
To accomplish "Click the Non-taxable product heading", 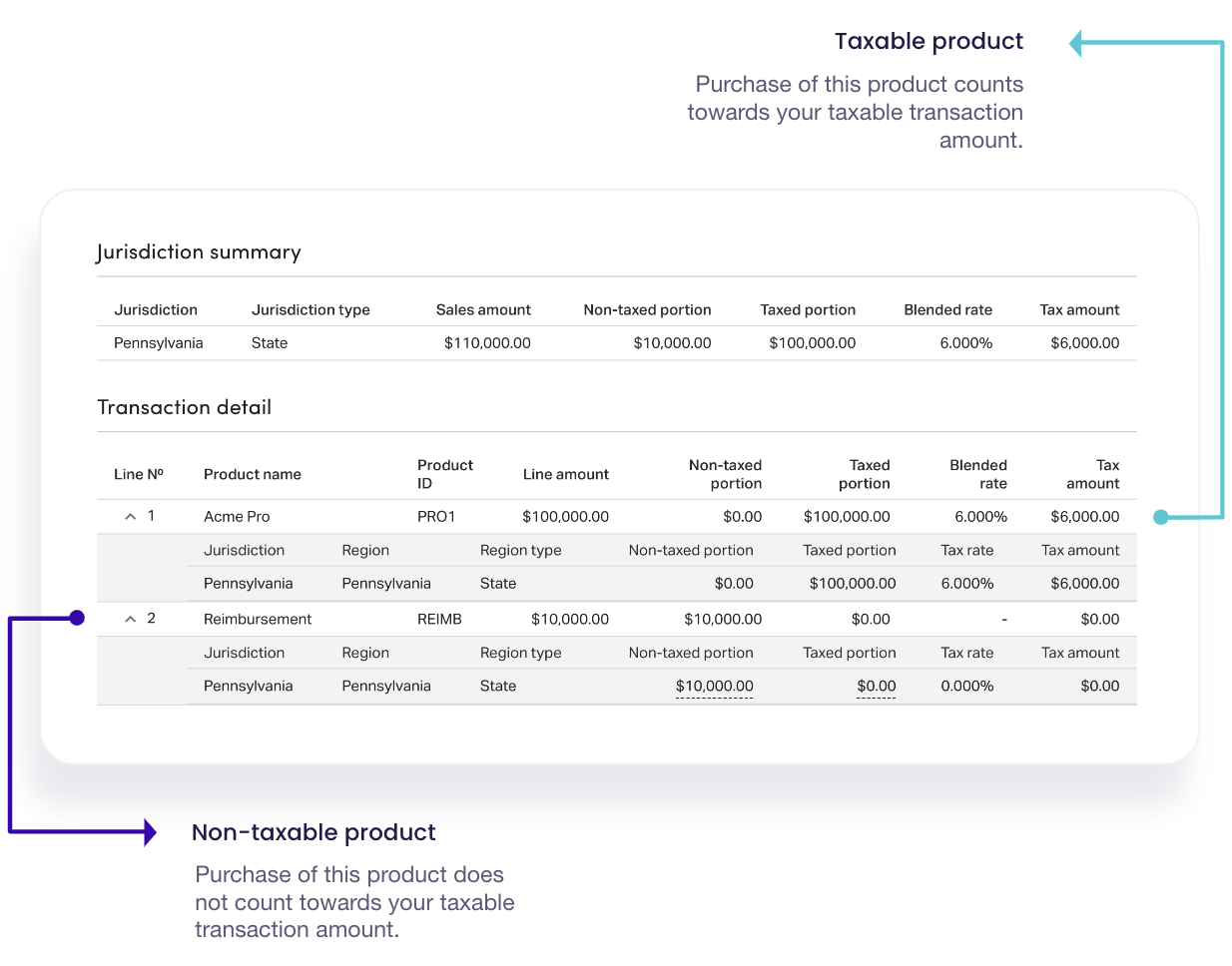I will pos(313,832).
